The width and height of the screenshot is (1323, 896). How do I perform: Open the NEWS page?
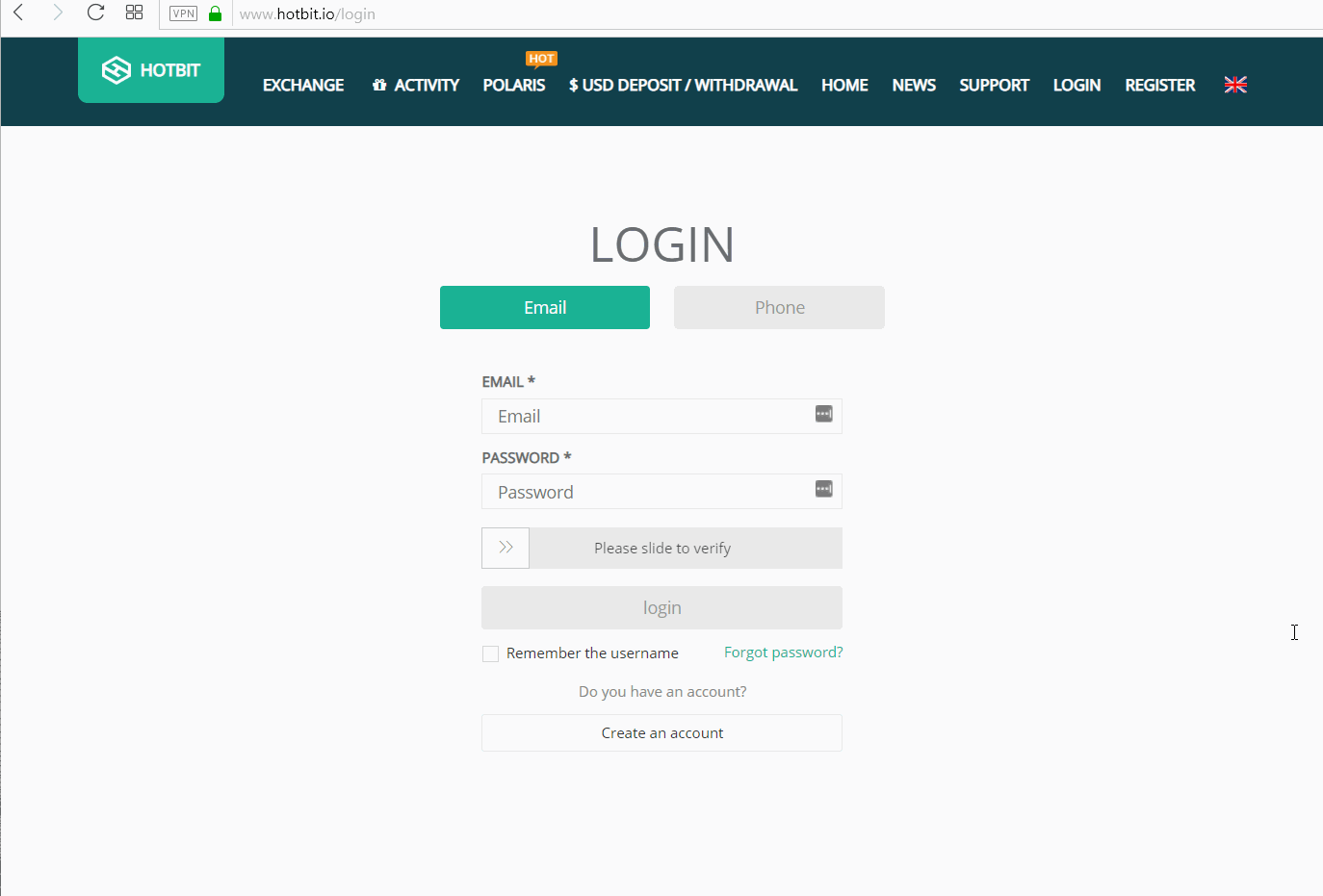coord(914,85)
